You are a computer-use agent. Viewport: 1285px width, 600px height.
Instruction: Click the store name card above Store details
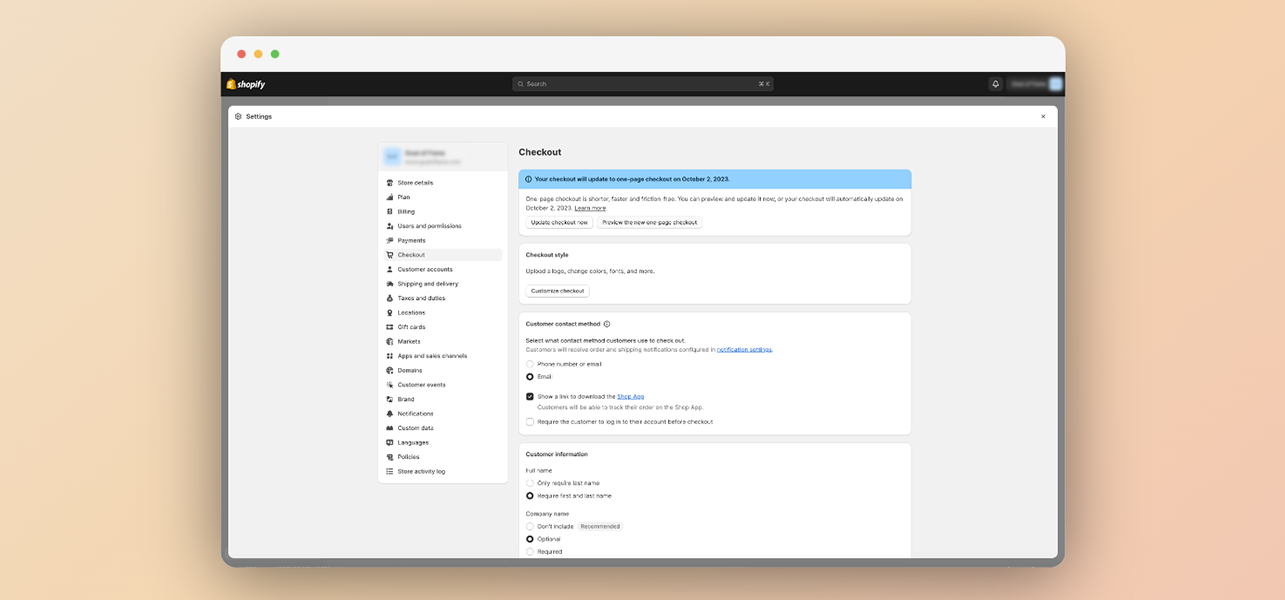click(443, 157)
